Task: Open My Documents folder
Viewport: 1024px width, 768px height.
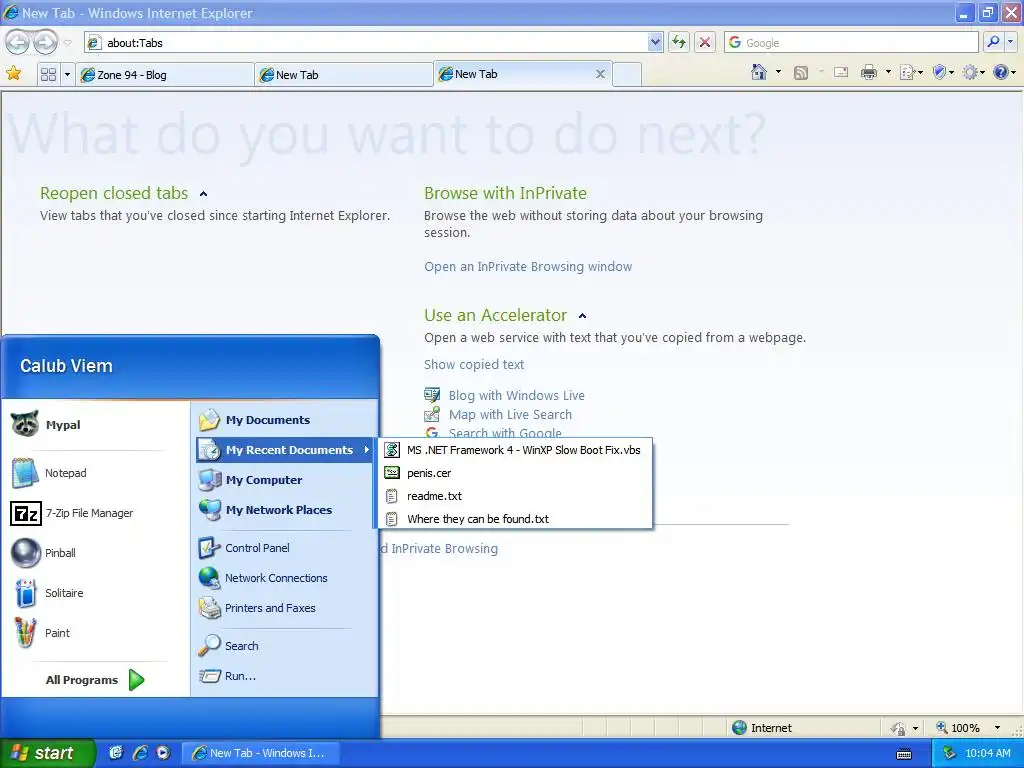Action: coord(284,420)
